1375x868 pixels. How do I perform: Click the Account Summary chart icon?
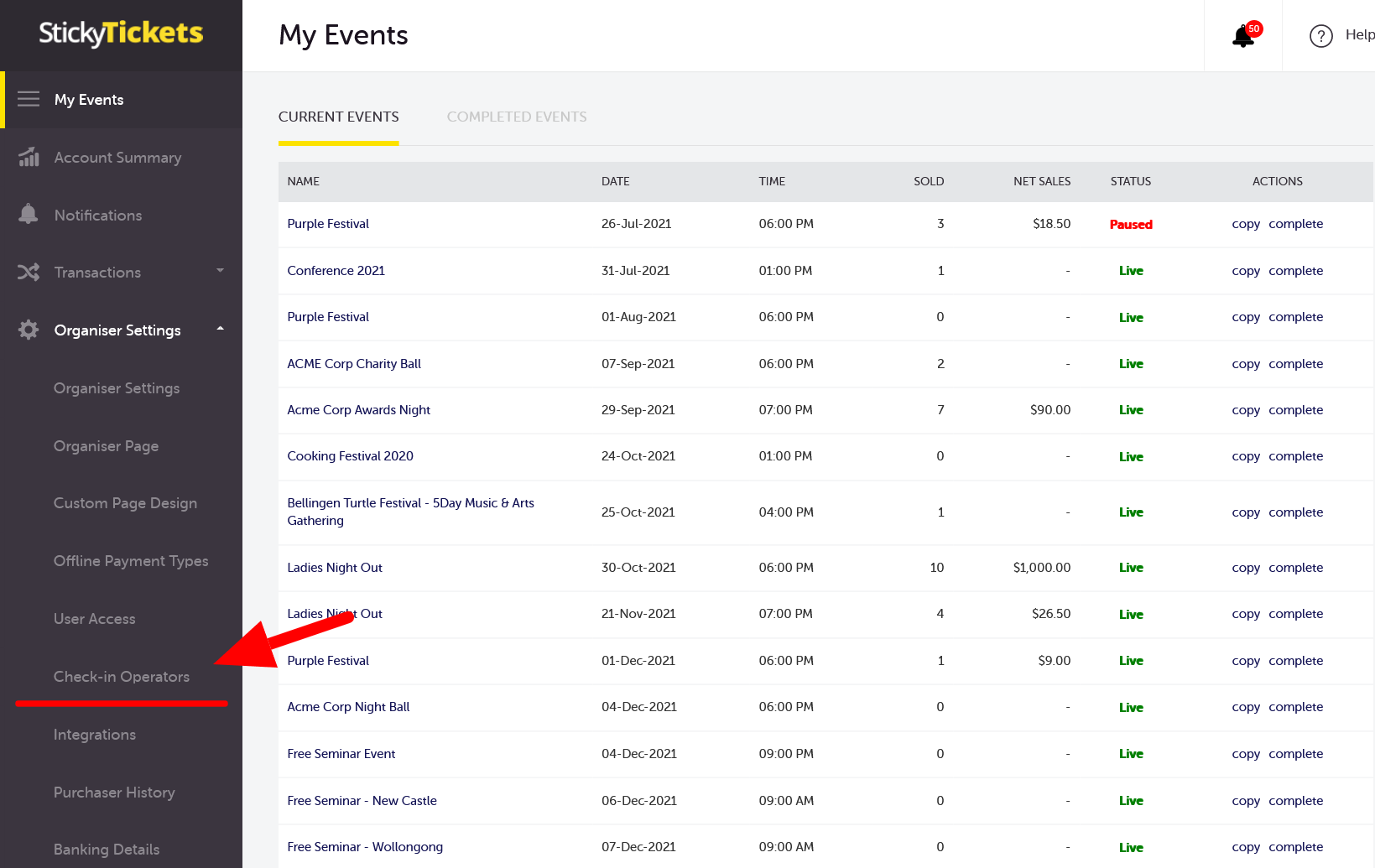coord(29,157)
